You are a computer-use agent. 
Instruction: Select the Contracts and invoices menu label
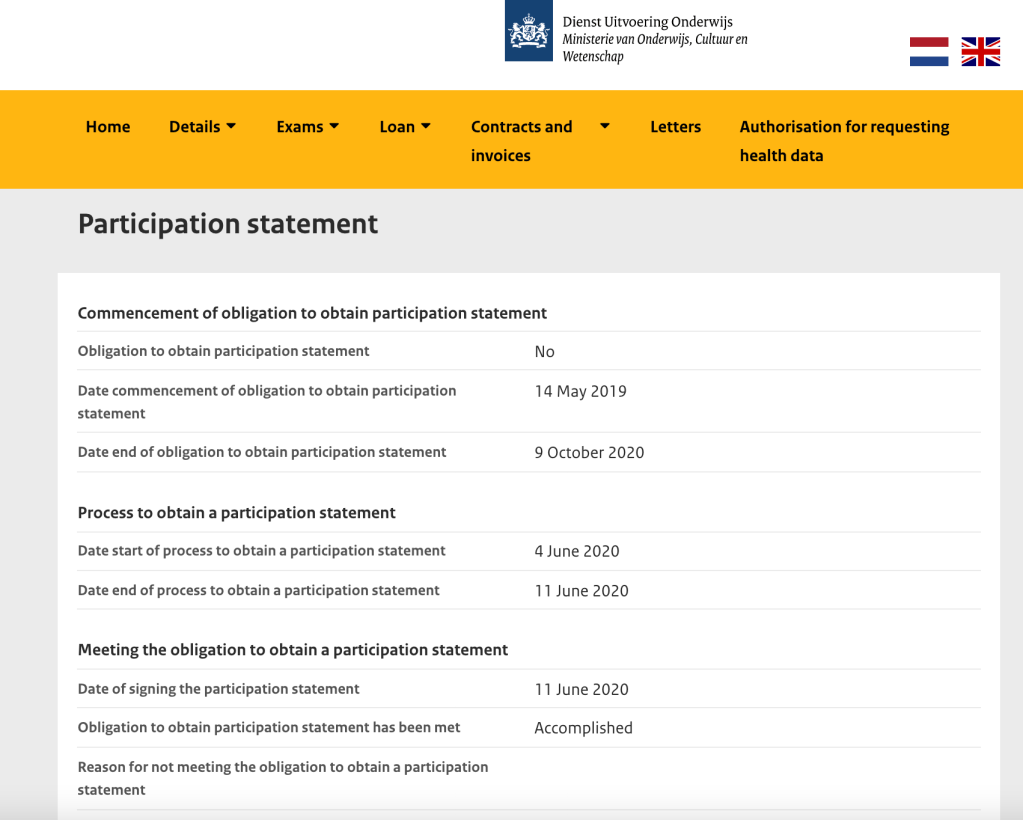point(521,140)
